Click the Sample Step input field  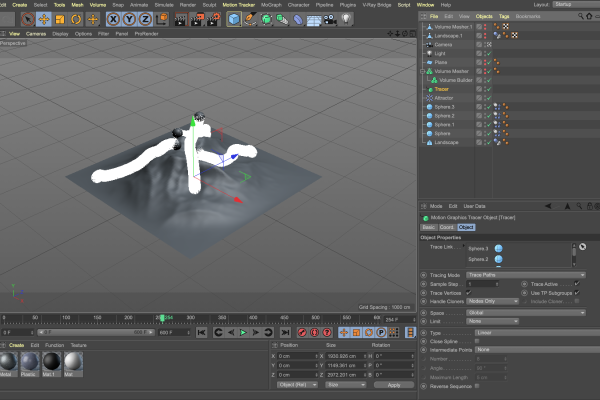point(483,284)
